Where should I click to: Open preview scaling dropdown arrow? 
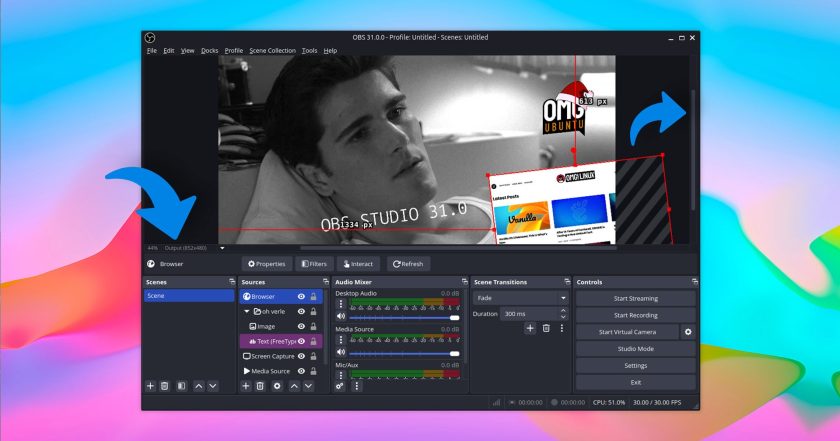click(x=222, y=248)
